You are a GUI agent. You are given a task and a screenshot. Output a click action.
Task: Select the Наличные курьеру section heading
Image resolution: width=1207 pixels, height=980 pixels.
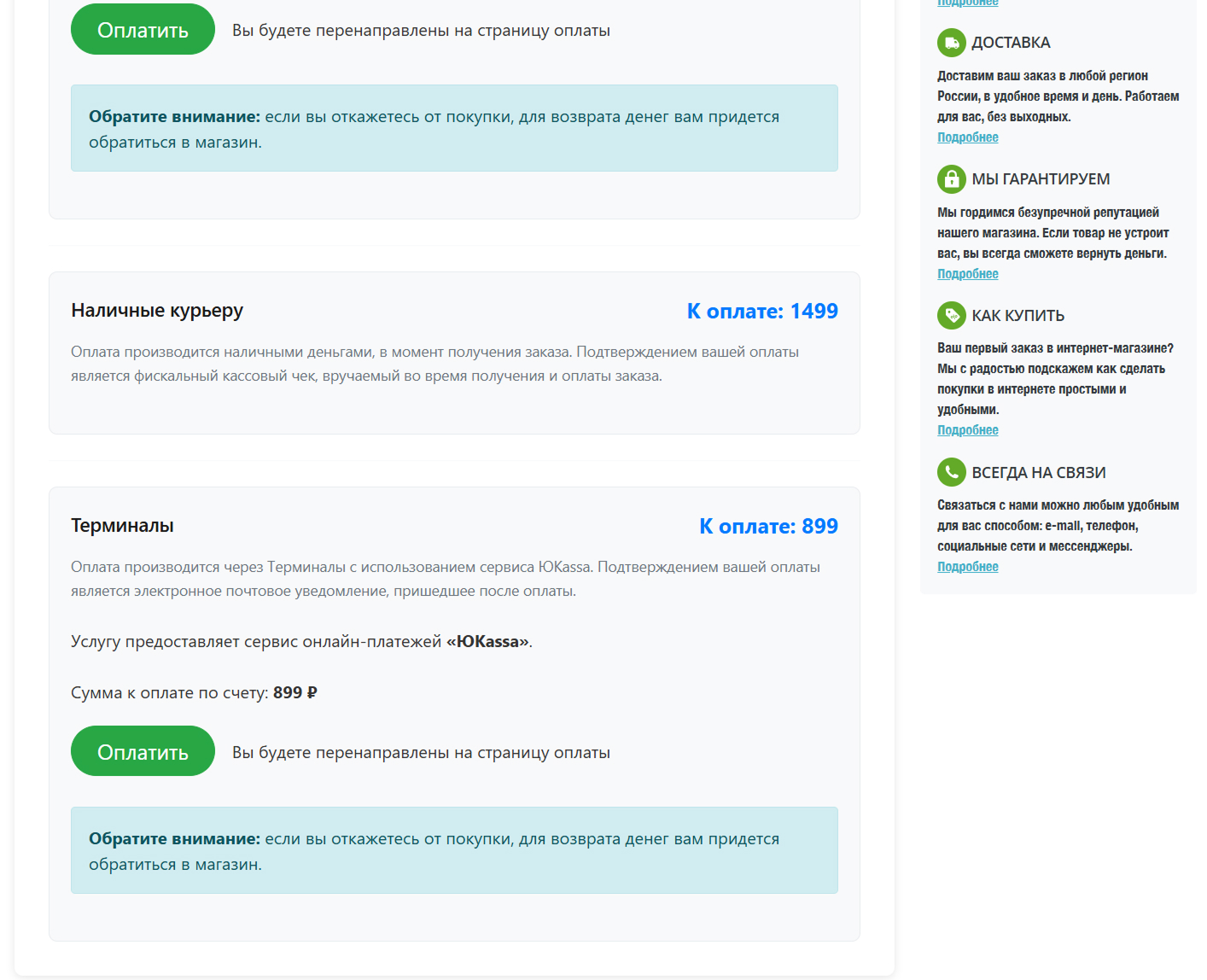coord(157,311)
